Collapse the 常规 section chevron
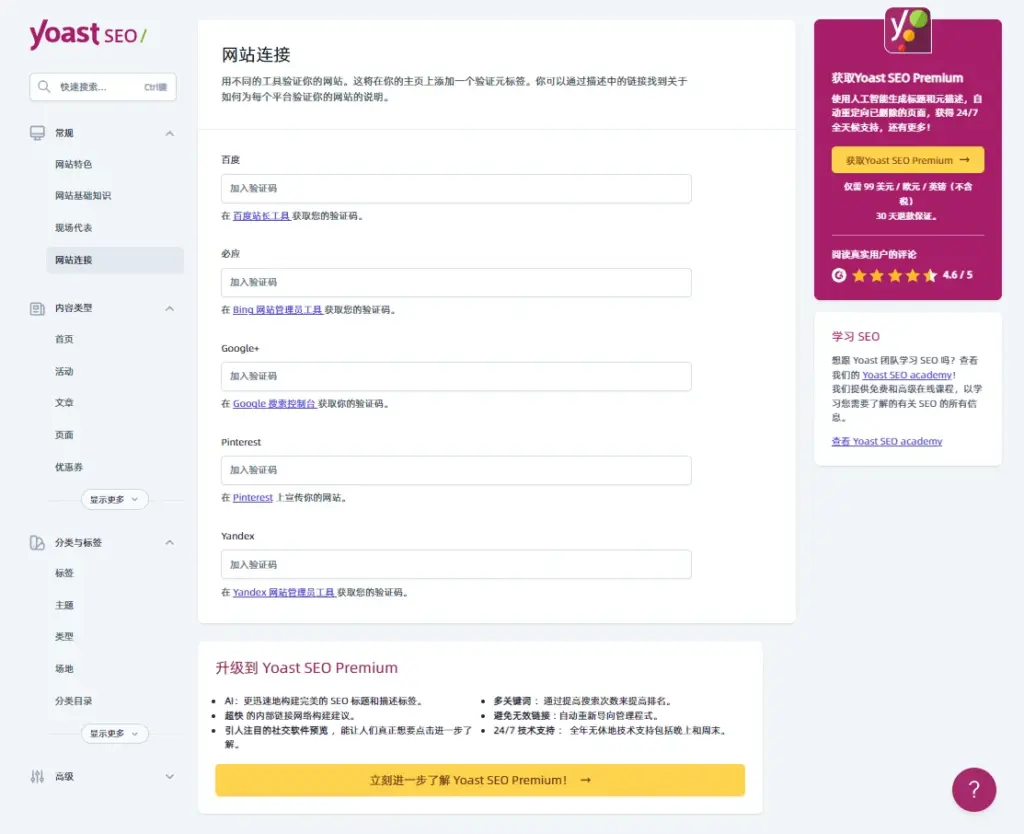 point(169,133)
